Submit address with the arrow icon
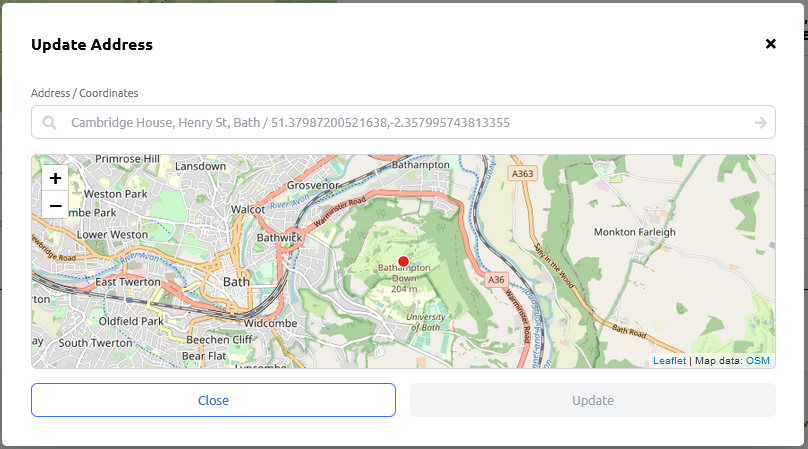808x449 pixels. 761,123
